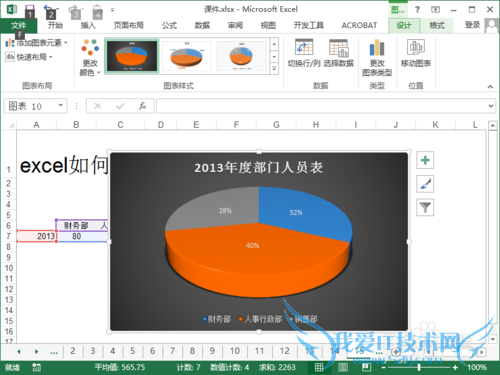Apply the dark background pie chart style

click(132, 56)
